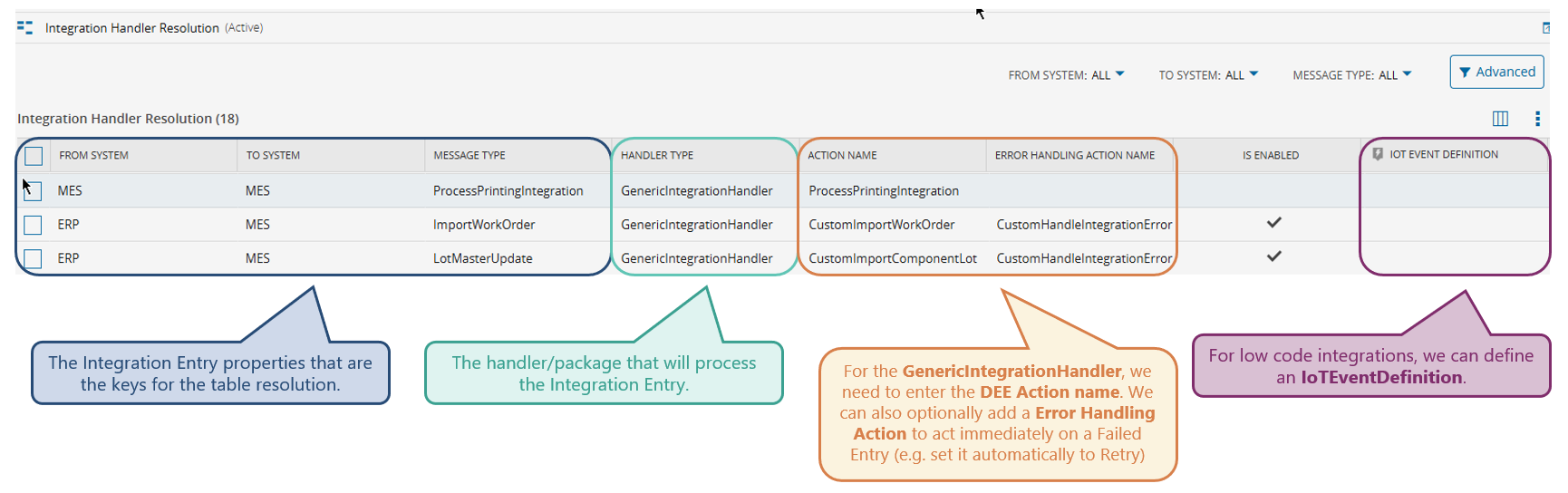The image size is (1568, 493).
Task: Sort by FROM SYSTEM column header
Action: 94,156
